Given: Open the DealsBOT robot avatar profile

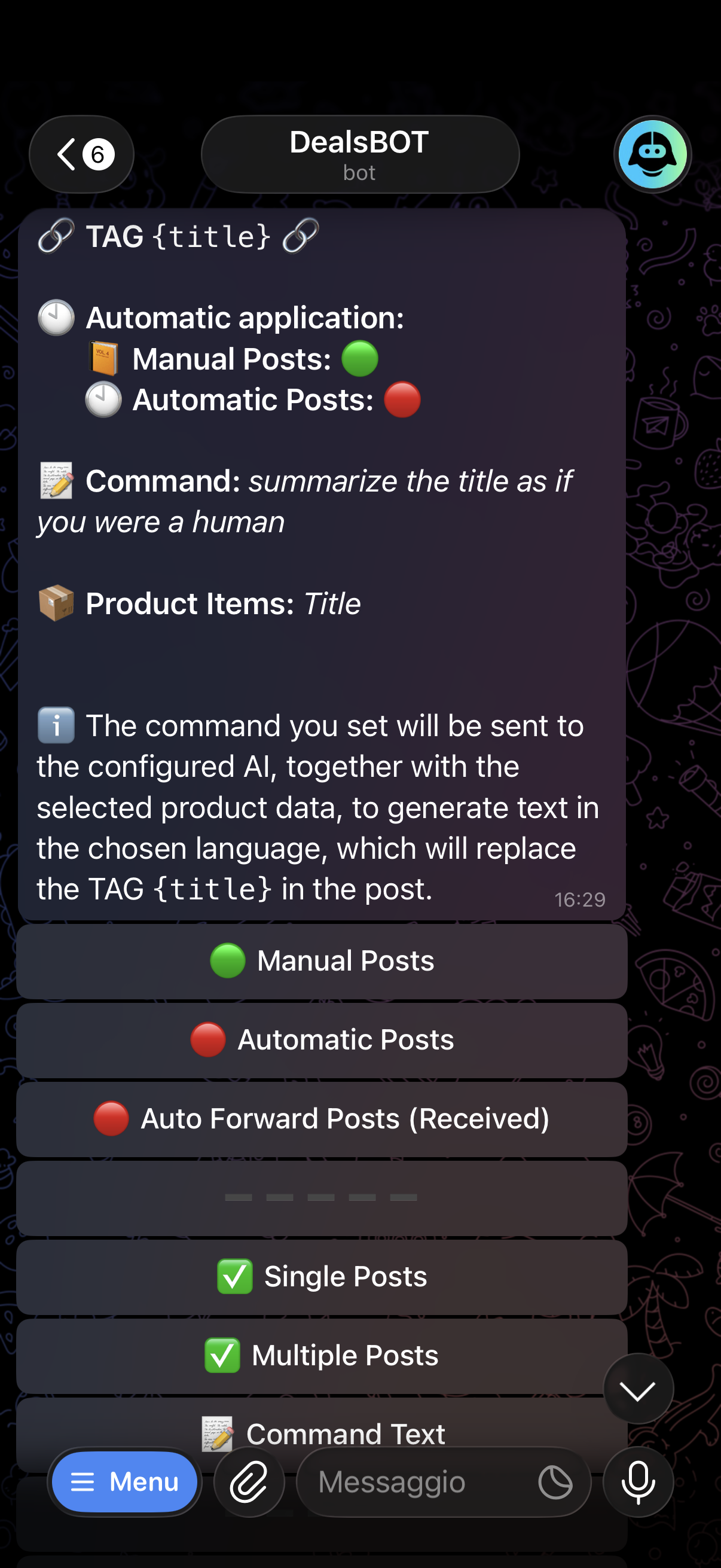Looking at the screenshot, I should click(x=652, y=155).
